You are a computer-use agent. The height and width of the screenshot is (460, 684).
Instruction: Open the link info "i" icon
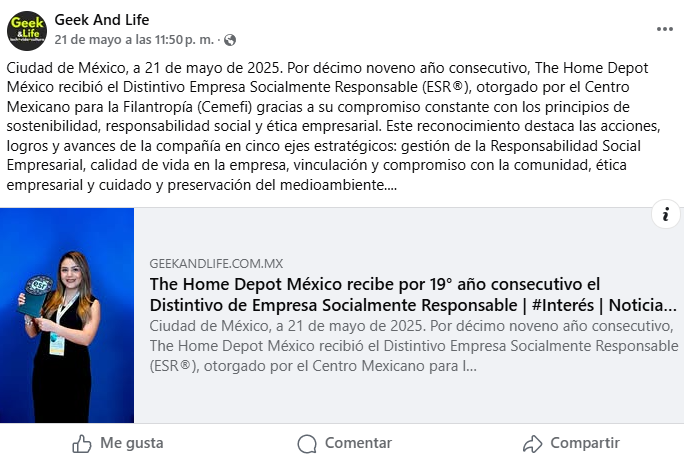[x=666, y=214]
